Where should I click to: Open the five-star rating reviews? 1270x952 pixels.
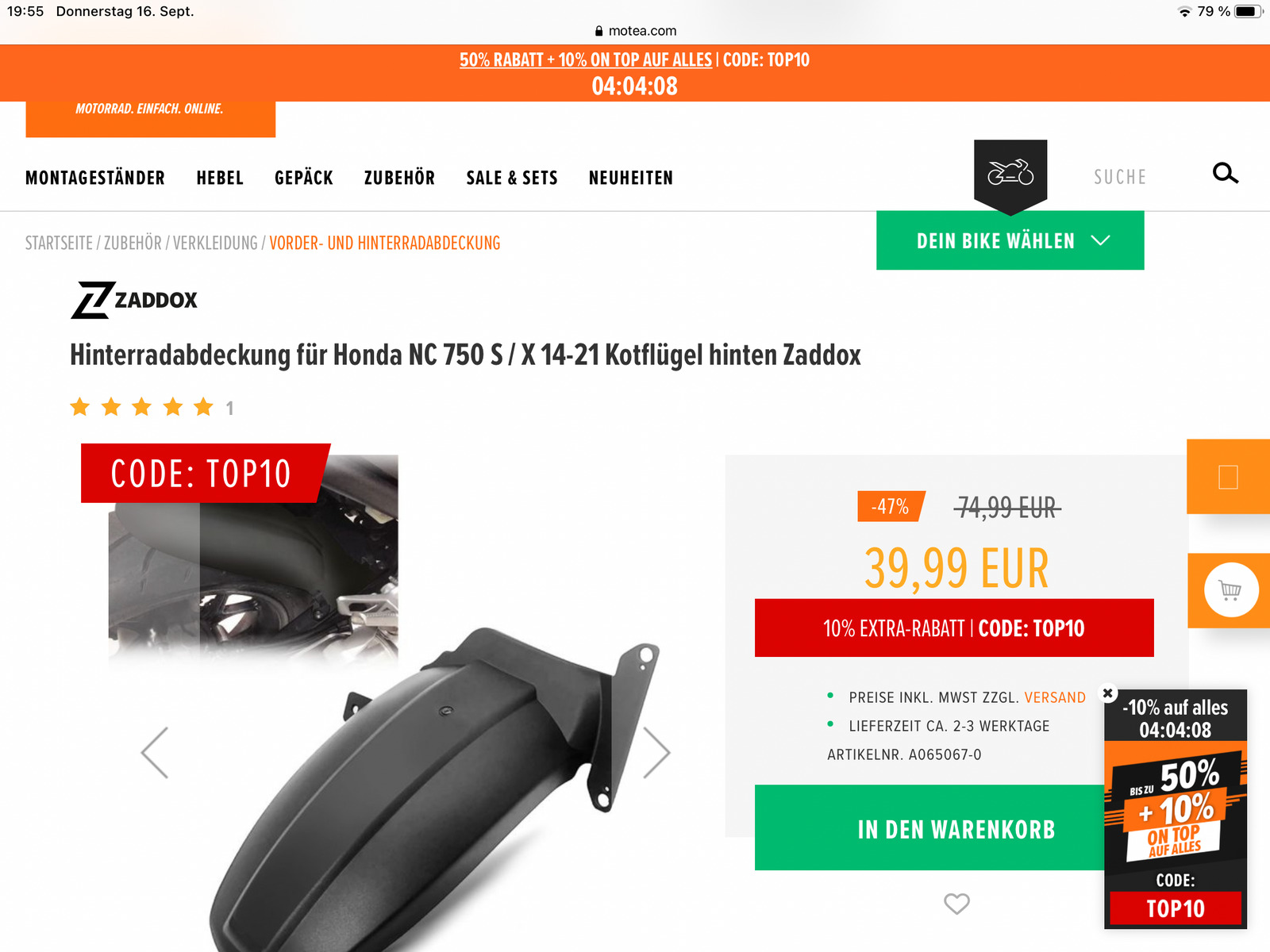(142, 407)
